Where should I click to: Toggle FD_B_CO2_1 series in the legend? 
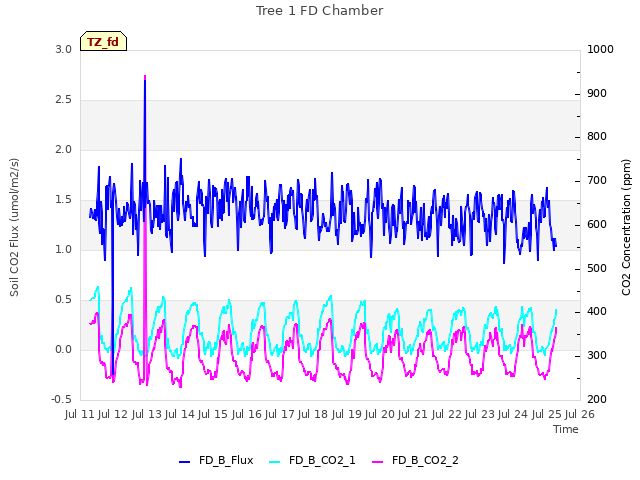(x=312, y=460)
